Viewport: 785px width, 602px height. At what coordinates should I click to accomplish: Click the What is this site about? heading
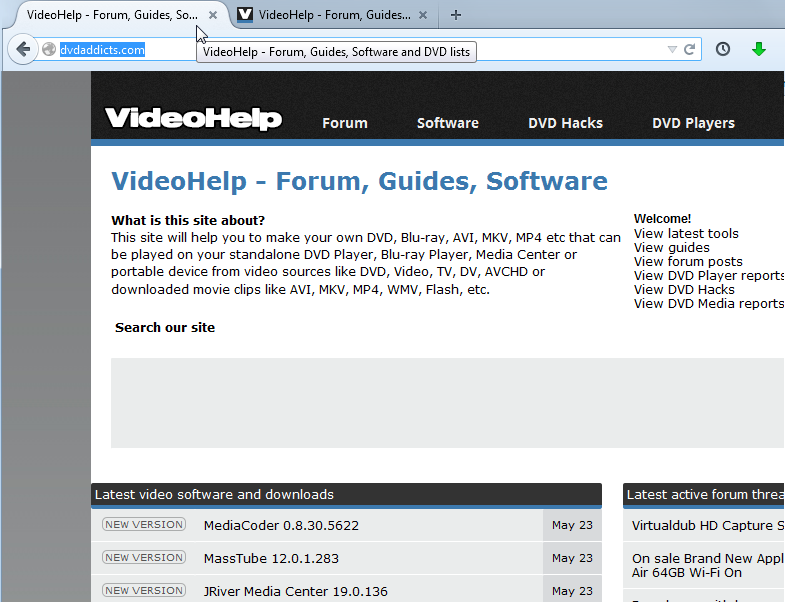pyautogui.click(x=188, y=220)
